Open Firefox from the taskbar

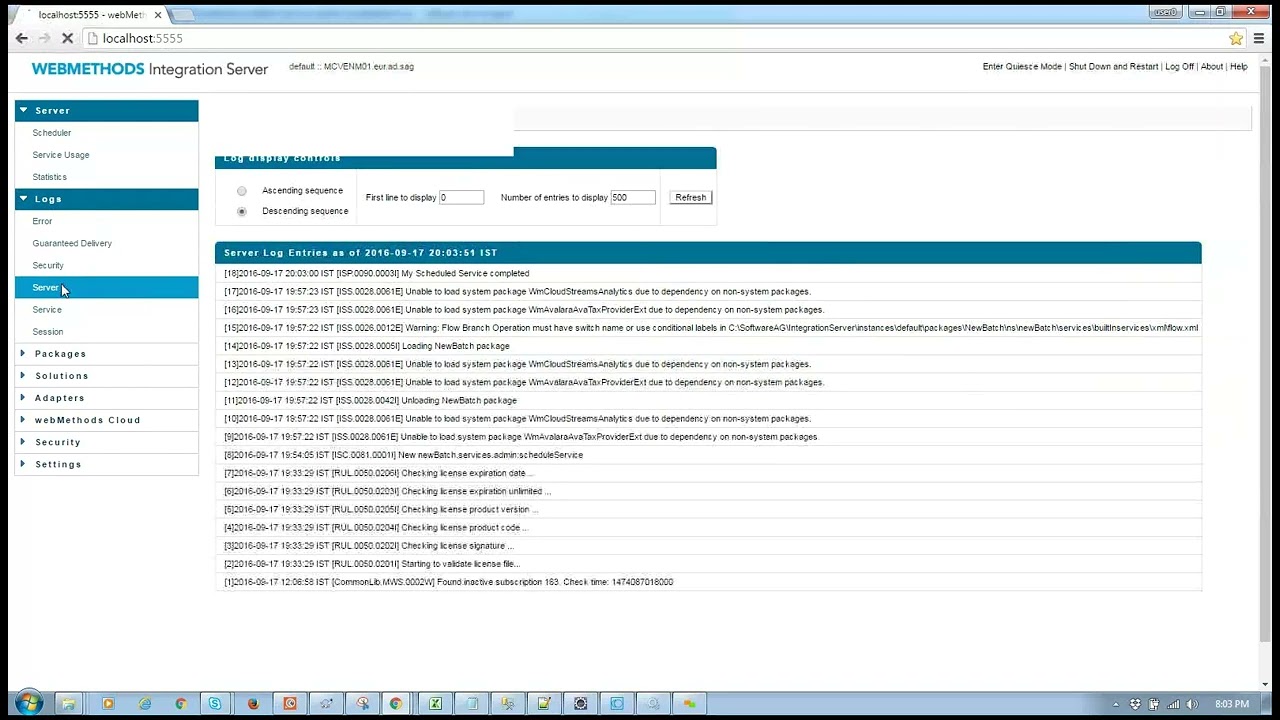tap(253, 704)
